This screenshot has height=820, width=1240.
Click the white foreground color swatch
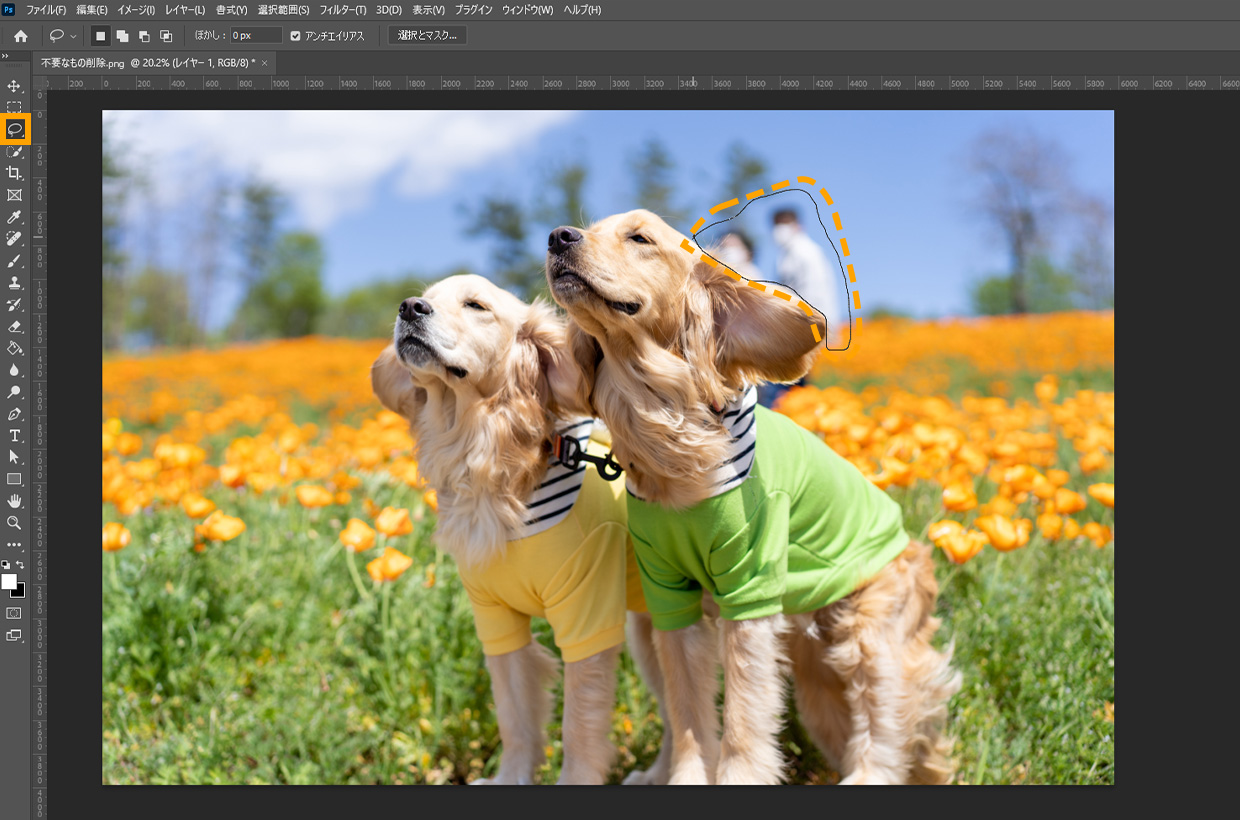(9, 581)
